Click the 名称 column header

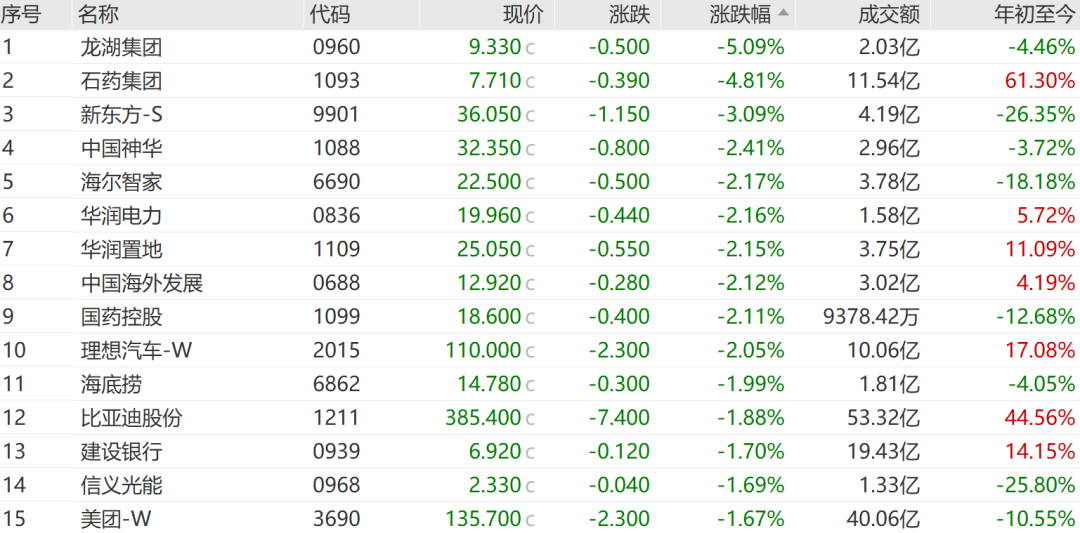click(98, 14)
